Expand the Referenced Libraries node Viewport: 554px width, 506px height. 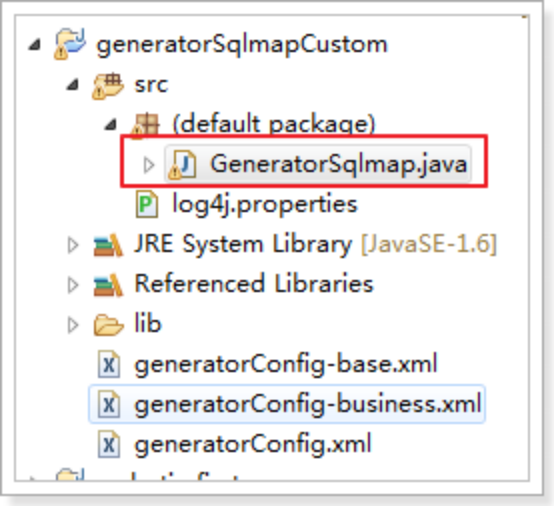73,285
